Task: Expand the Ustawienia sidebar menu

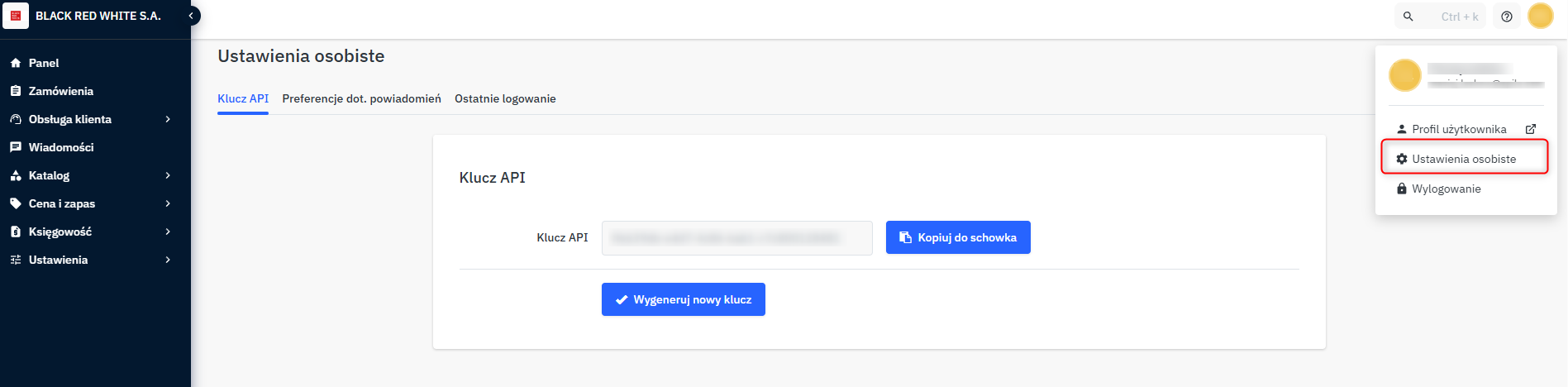Action: click(168, 260)
